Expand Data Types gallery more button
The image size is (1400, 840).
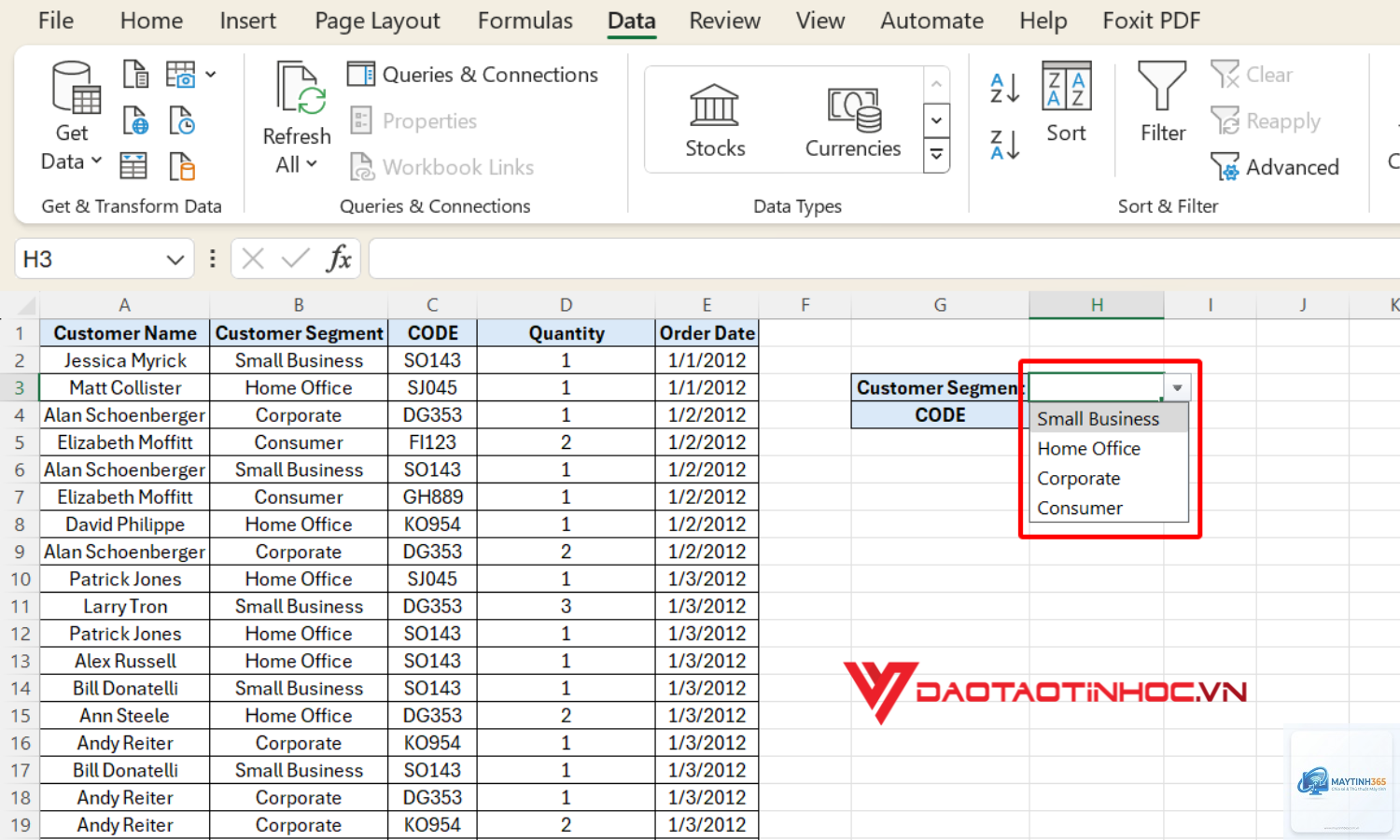coord(936,154)
